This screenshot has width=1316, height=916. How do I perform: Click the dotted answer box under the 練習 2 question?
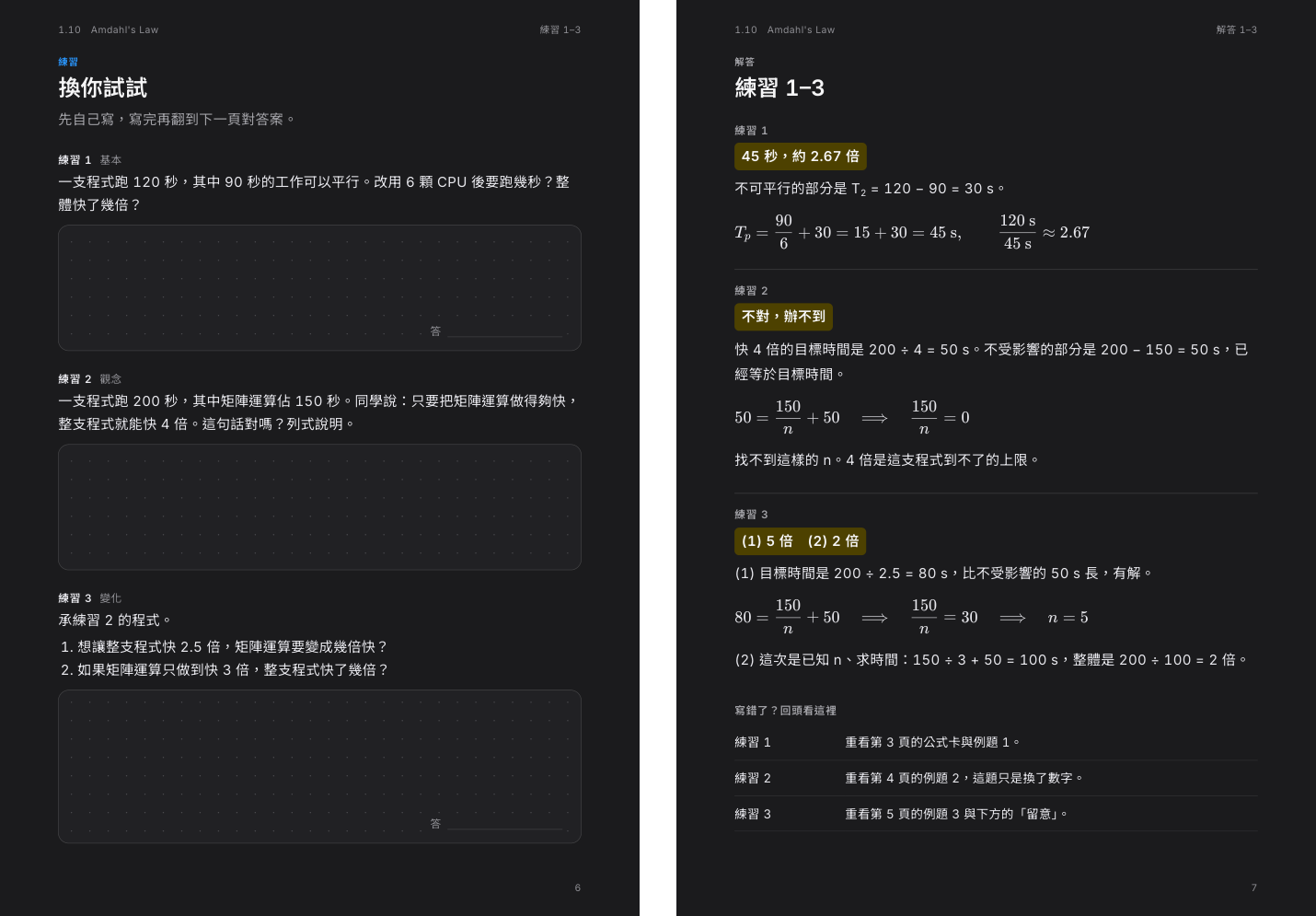pyautogui.click(x=319, y=506)
